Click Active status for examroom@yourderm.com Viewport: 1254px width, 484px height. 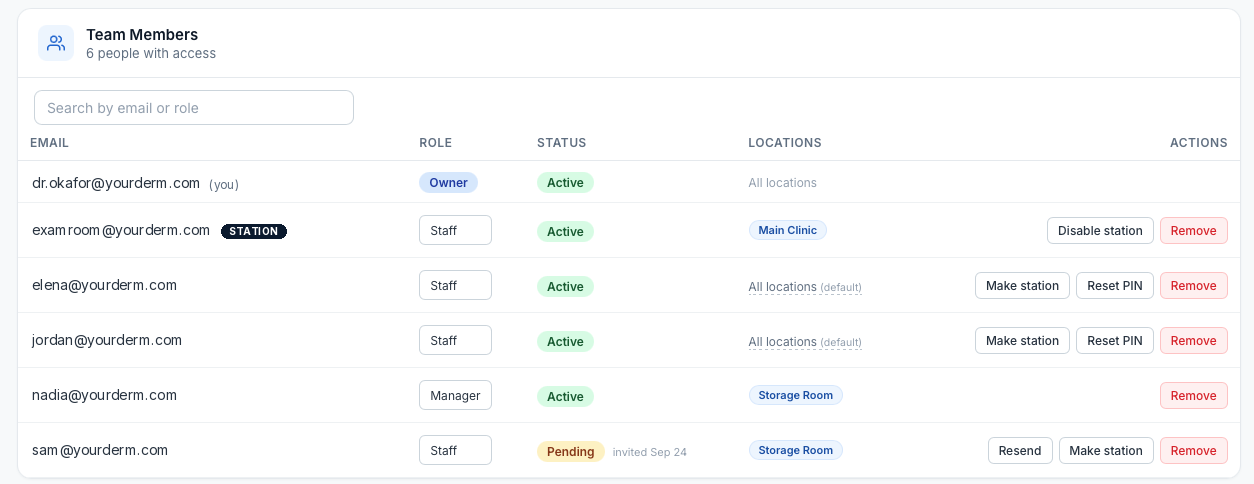(x=565, y=231)
